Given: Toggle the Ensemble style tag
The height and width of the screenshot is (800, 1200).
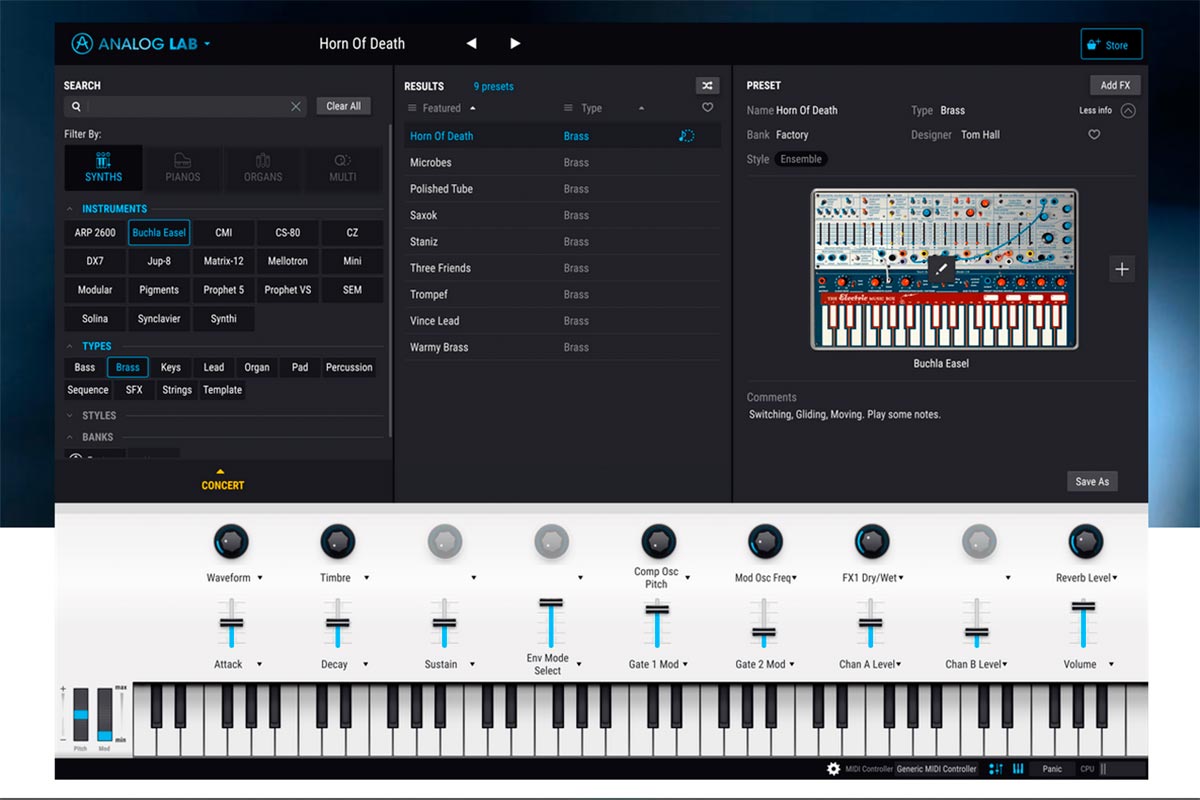Looking at the screenshot, I should coord(801,159).
